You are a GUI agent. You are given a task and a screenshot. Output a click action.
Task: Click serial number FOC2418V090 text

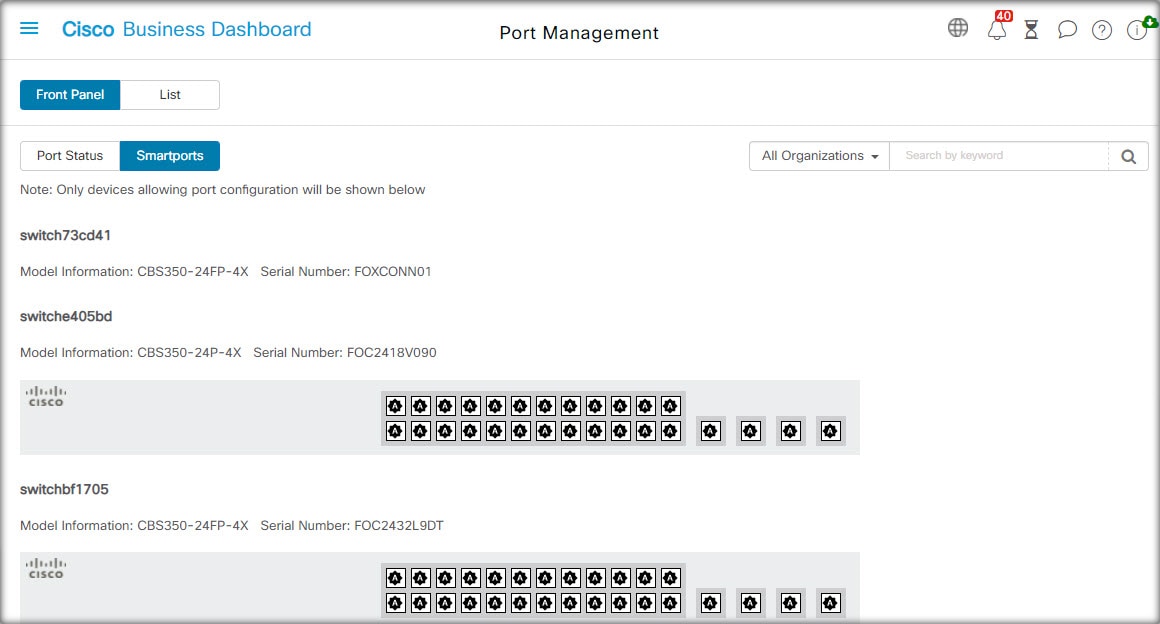[x=391, y=352]
